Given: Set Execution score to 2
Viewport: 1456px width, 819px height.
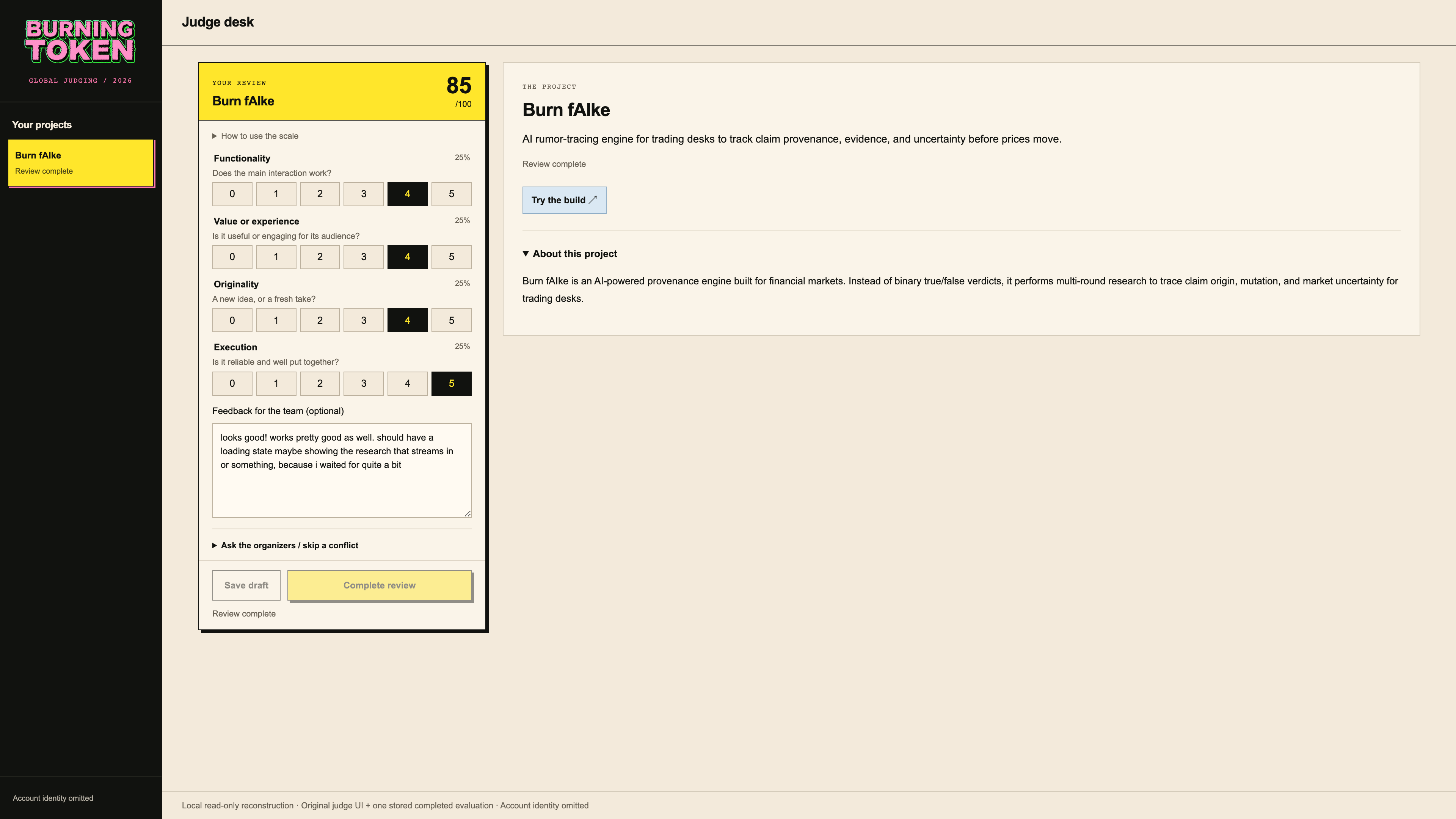Looking at the screenshot, I should click(x=320, y=383).
